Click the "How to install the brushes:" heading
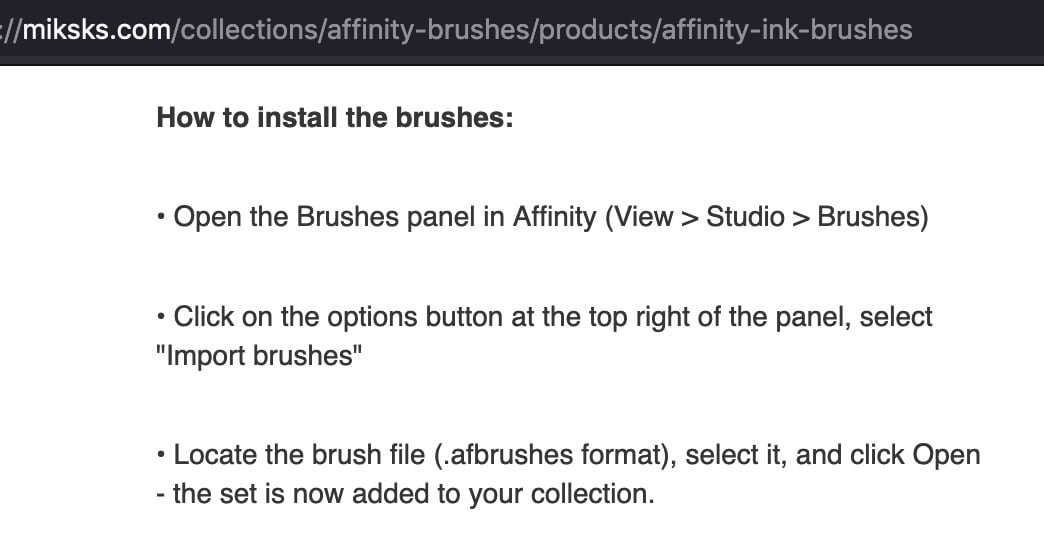The width and height of the screenshot is (1044, 552). pyautogui.click(x=335, y=118)
